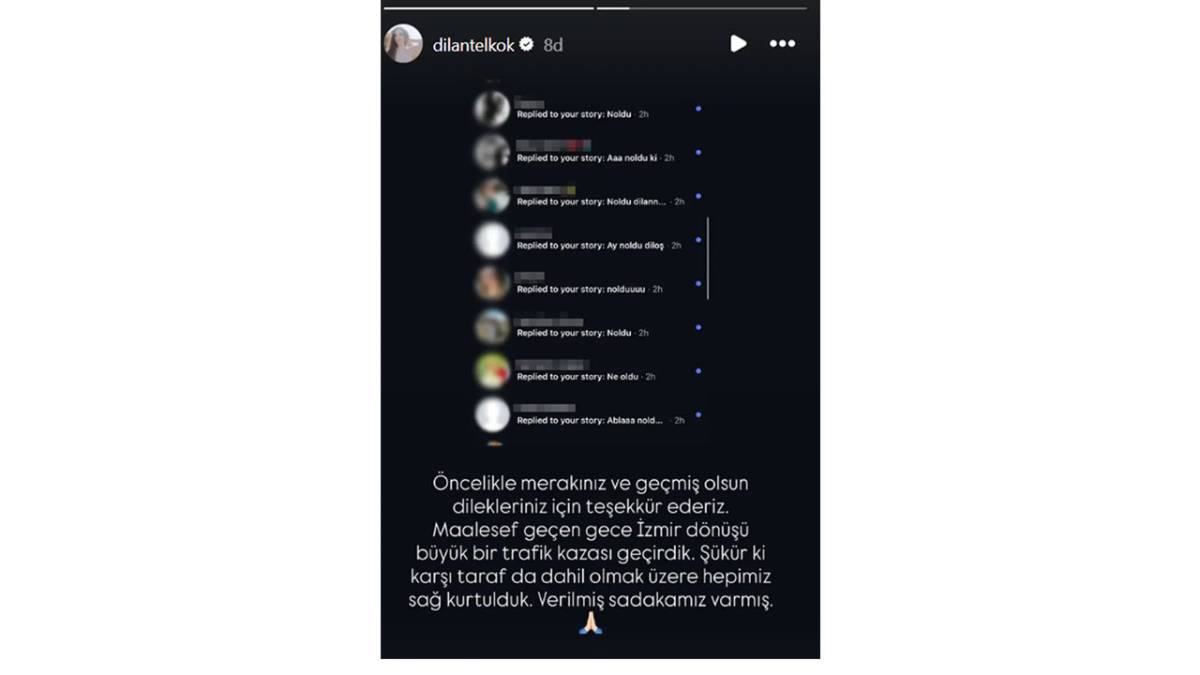Click the unread blue dot for 'Aaa noldu ki'
The image size is (1200, 675).
click(698, 152)
